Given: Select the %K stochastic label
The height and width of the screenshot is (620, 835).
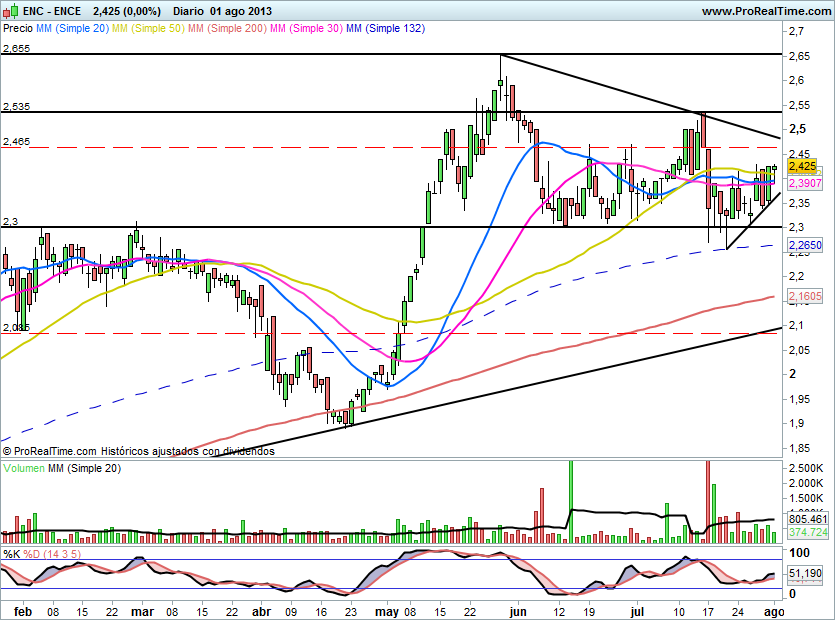Looking at the screenshot, I should 12,554.
